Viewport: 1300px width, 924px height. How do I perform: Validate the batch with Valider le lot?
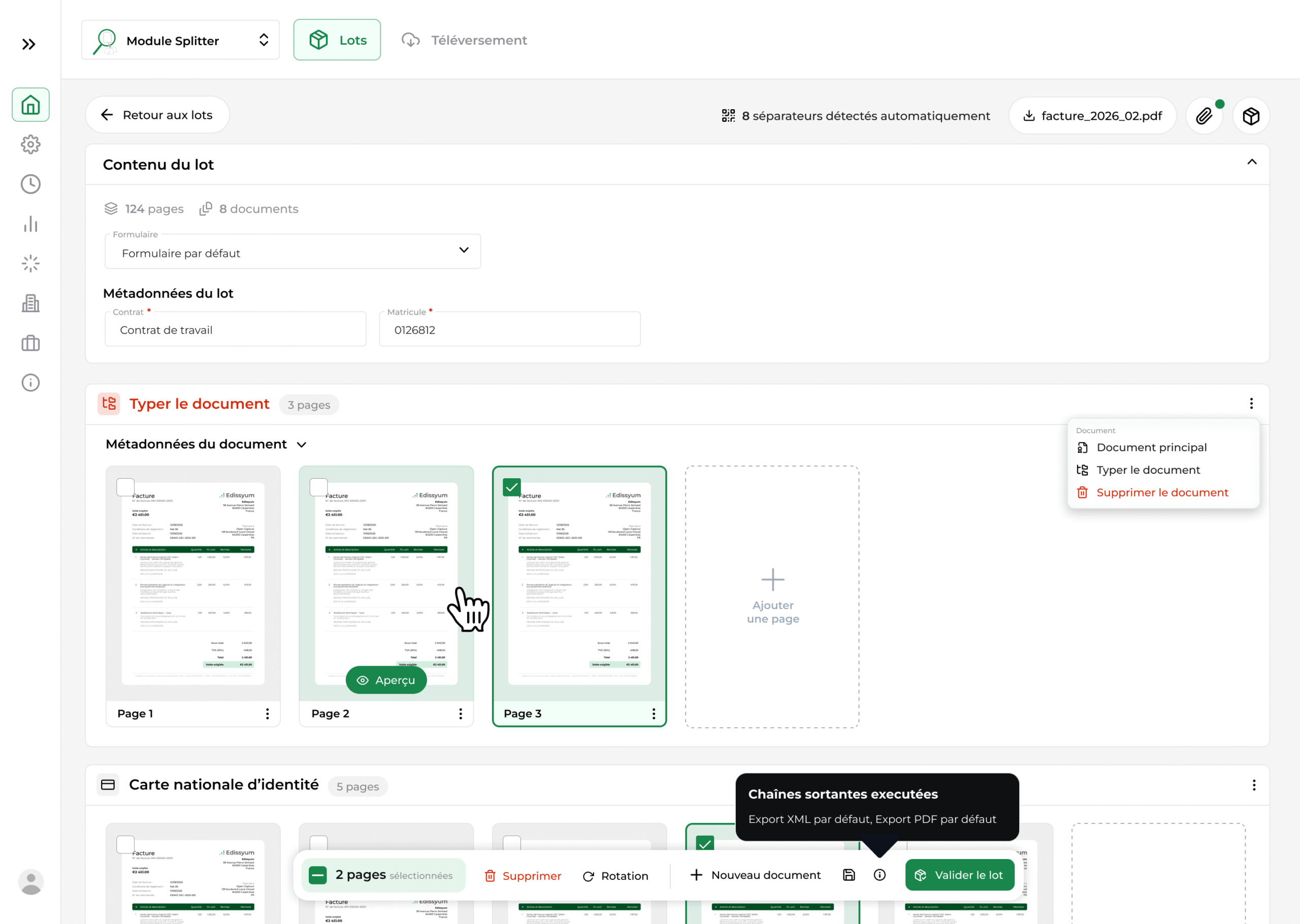[x=960, y=875]
